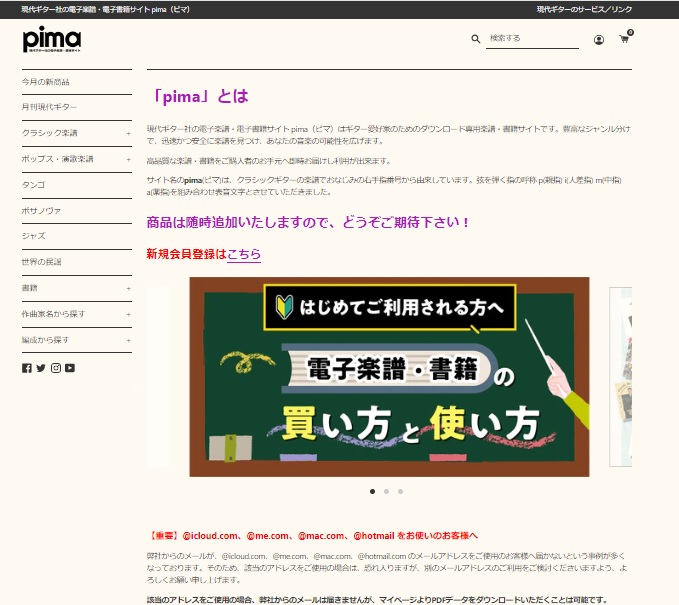Expand 作曲家名から探す plus sign
Viewport: 679px width, 605px height.
pos(128,314)
